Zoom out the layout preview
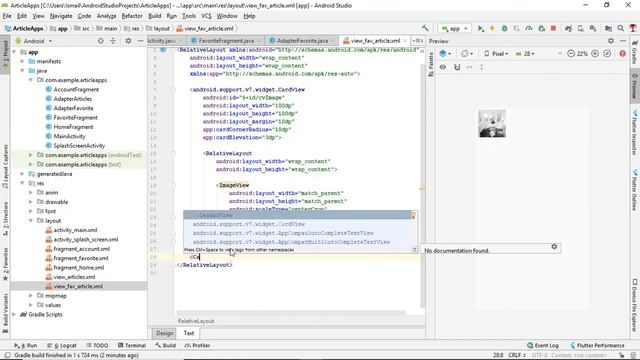This screenshot has width=640, height=360. (571, 53)
